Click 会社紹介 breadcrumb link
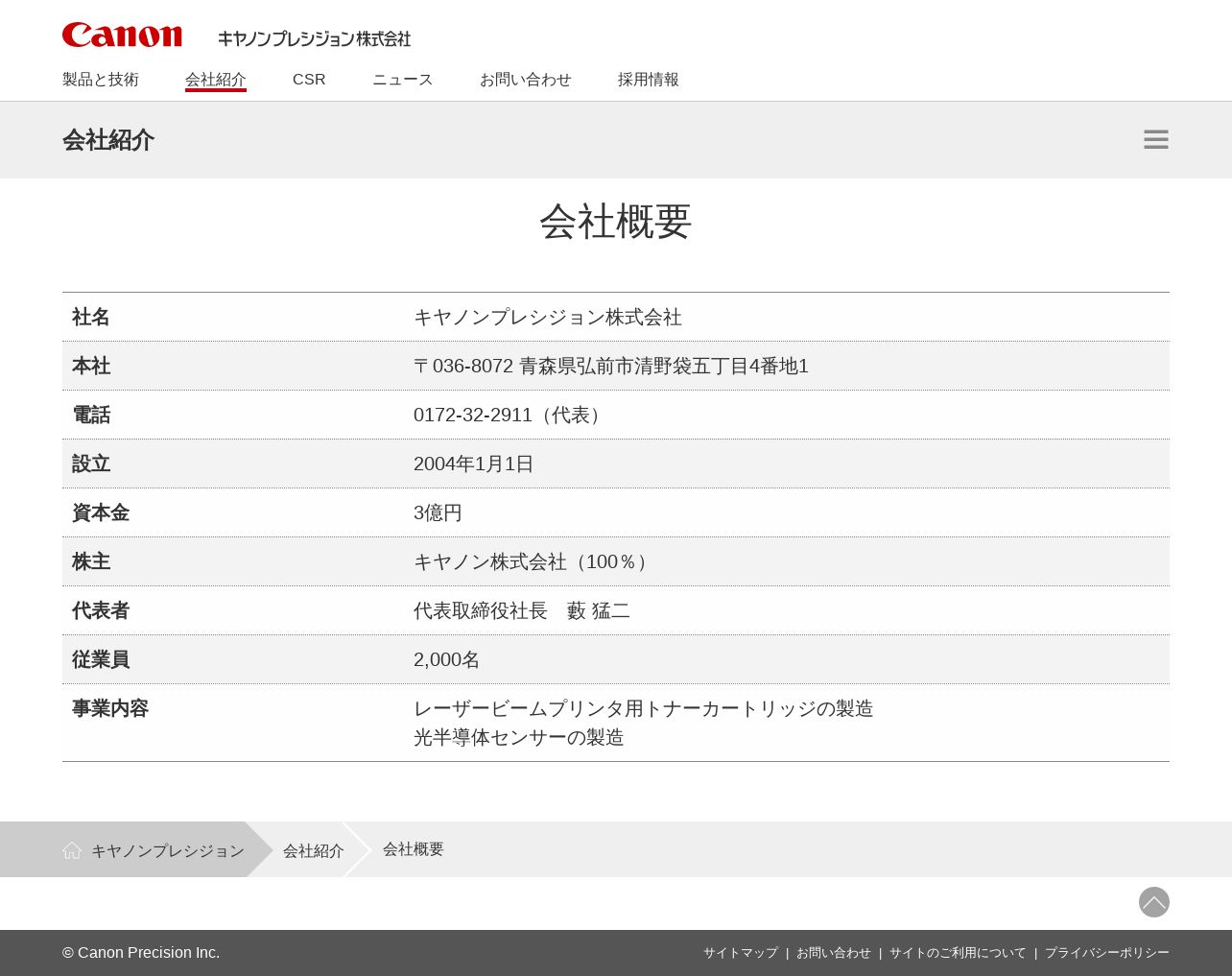1232x976 pixels. coord(314,851)
